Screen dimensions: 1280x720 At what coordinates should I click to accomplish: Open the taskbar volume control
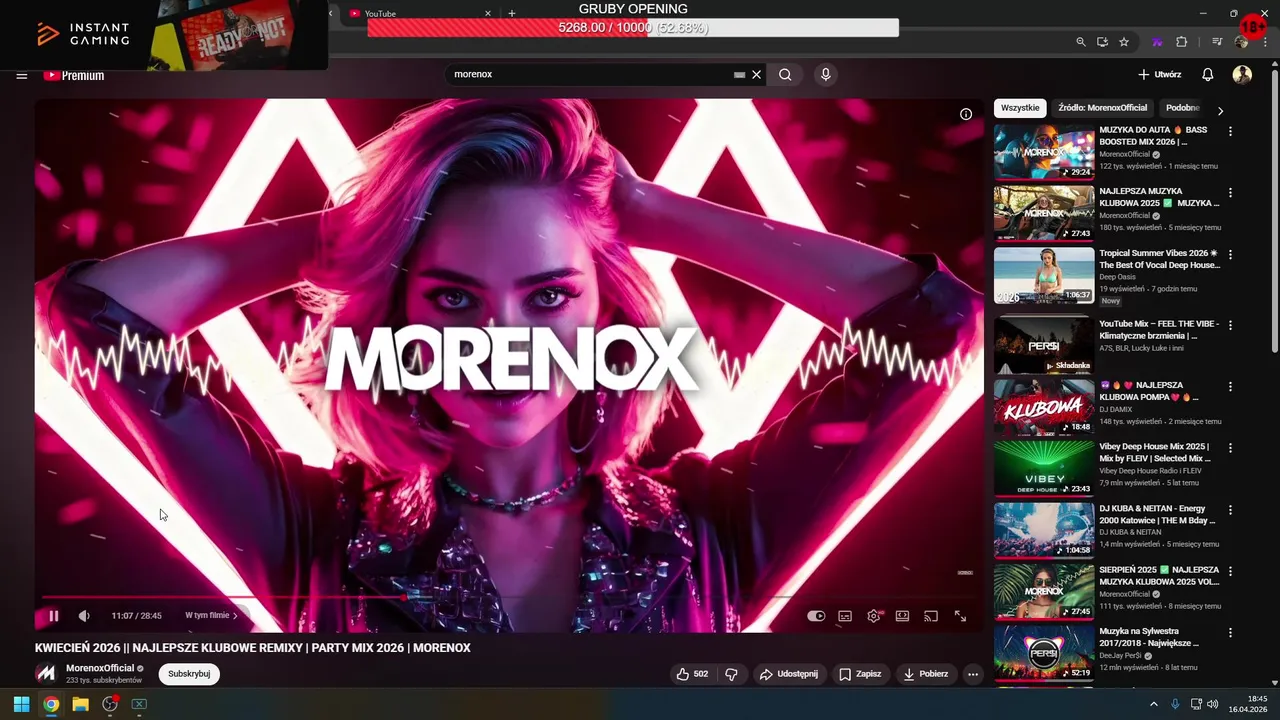point(1212,704)
